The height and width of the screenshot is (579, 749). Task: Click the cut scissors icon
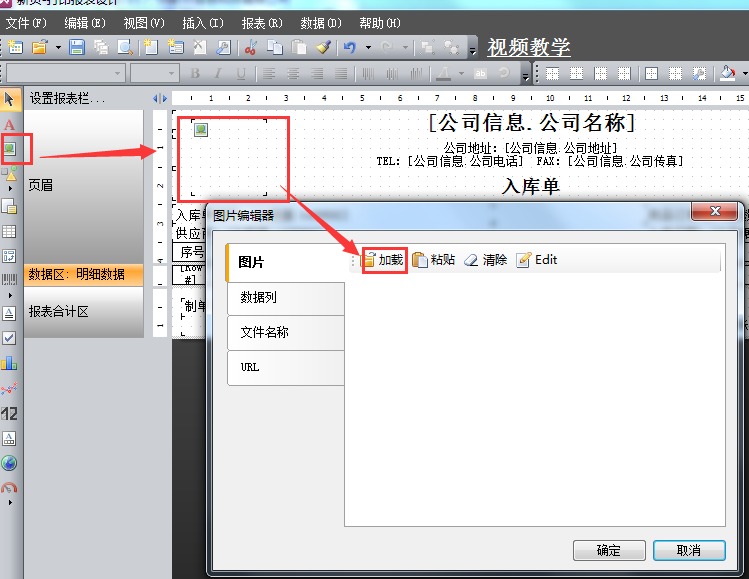pos(251,47)
